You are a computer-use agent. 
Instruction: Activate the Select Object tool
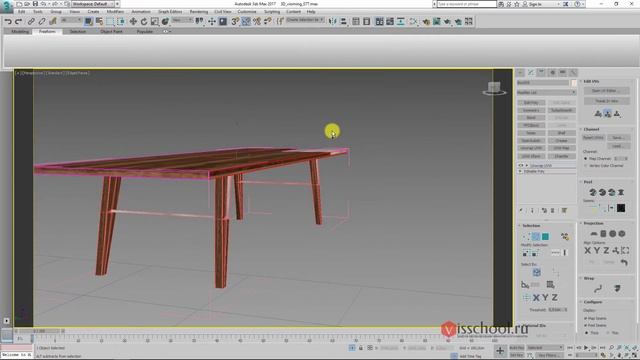[x=89, y=22]
